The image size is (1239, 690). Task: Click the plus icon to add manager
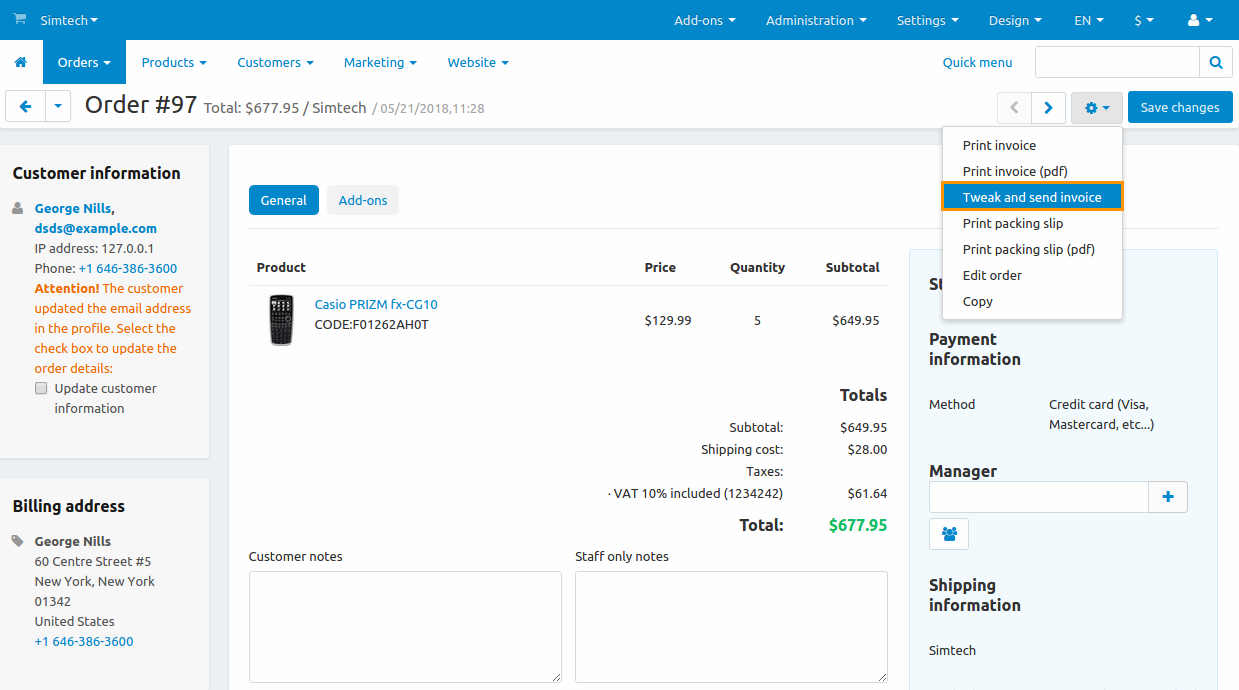pyautogui.click(x=1168, y=497)
